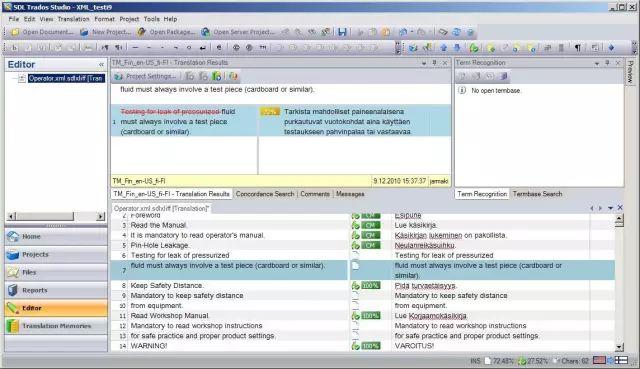The height and width of the screenshot is (369, 640).
Task: Open Translation Results window position dropdown
Action: point(424,63)
